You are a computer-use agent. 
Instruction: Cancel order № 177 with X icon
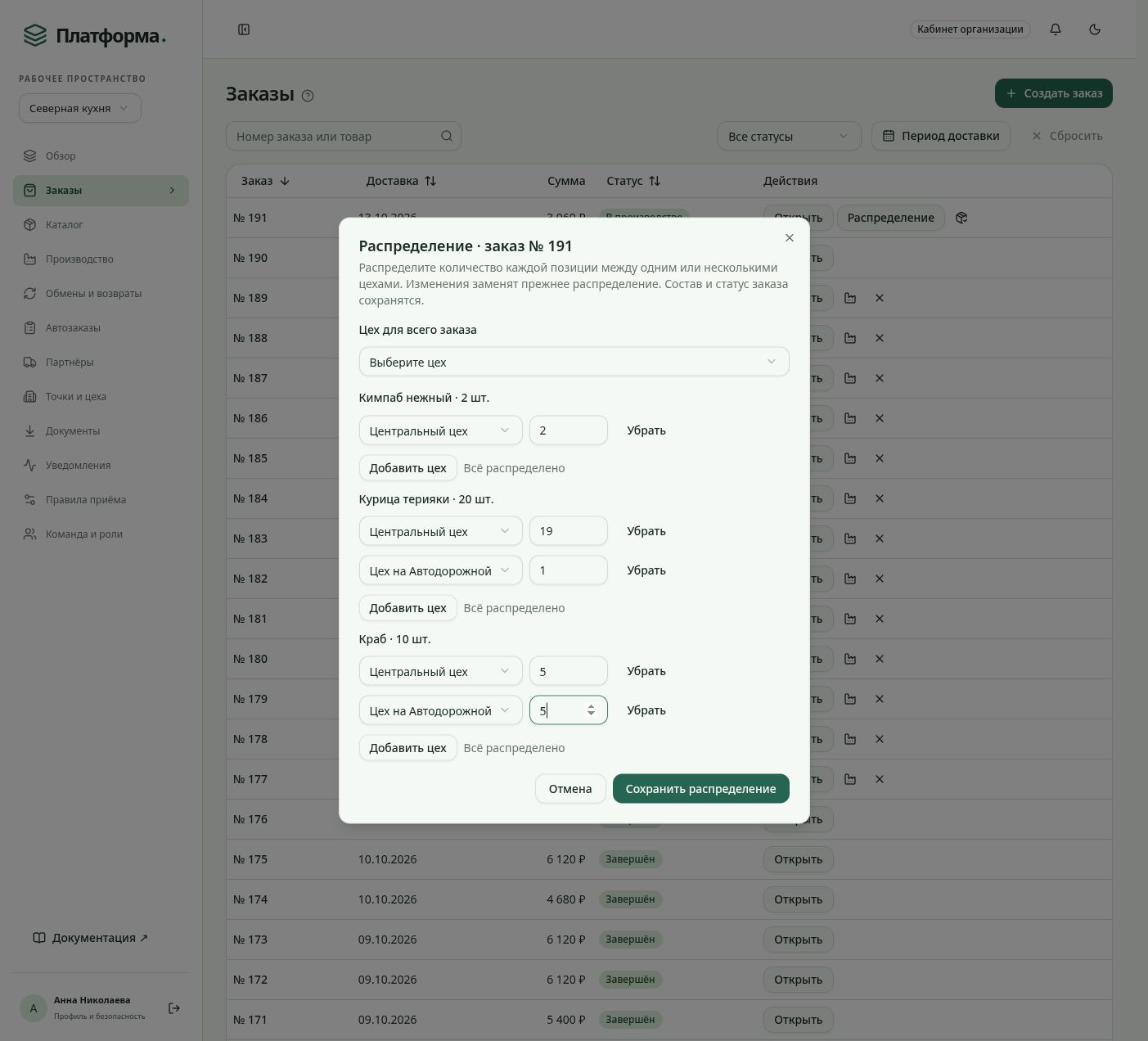880,779
